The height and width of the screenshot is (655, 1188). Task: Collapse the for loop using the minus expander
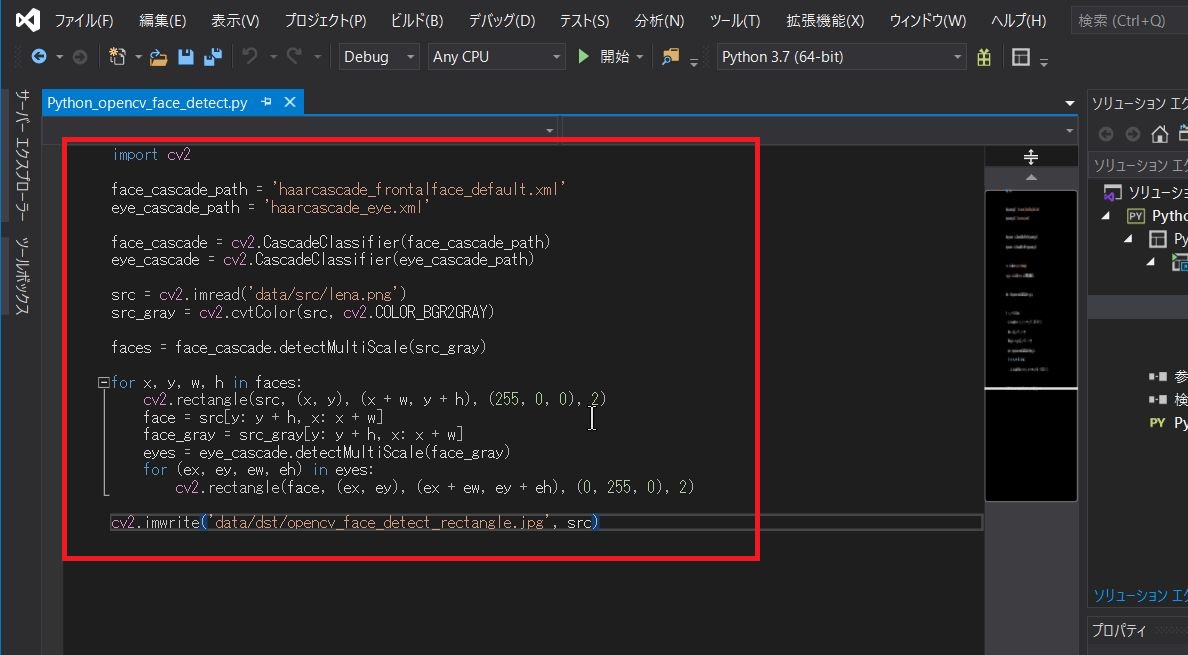[x=103, y=381]
